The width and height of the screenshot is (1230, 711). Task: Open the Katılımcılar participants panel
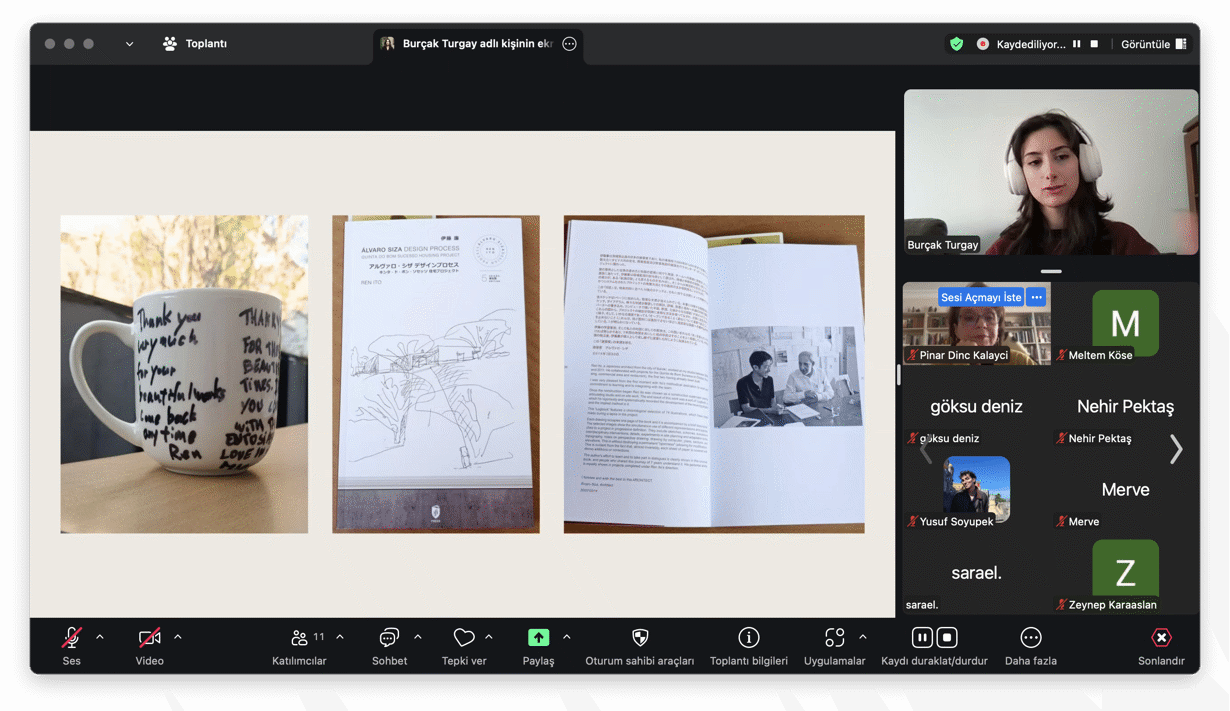[x=299, y=638]
